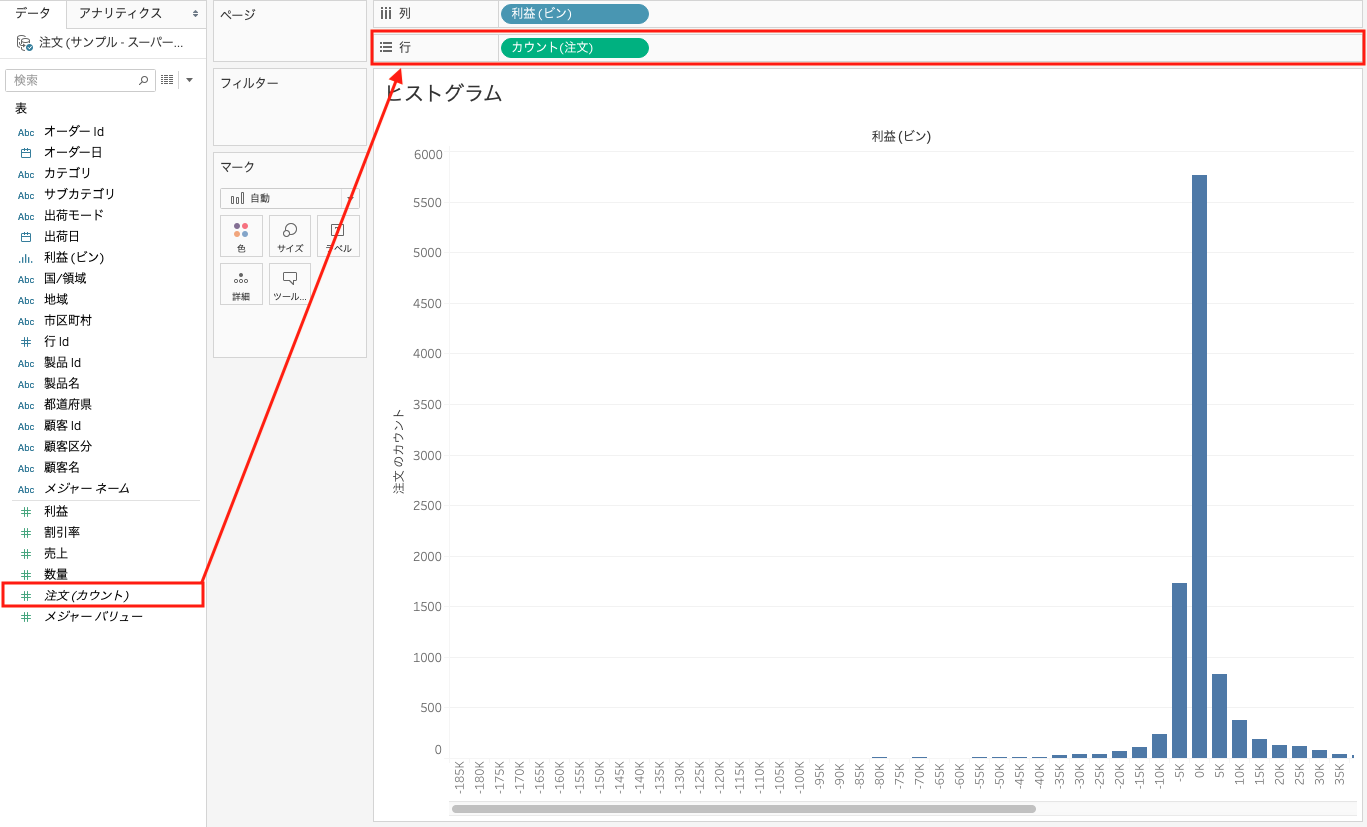Open the ラベル (label) marks card

338,236
